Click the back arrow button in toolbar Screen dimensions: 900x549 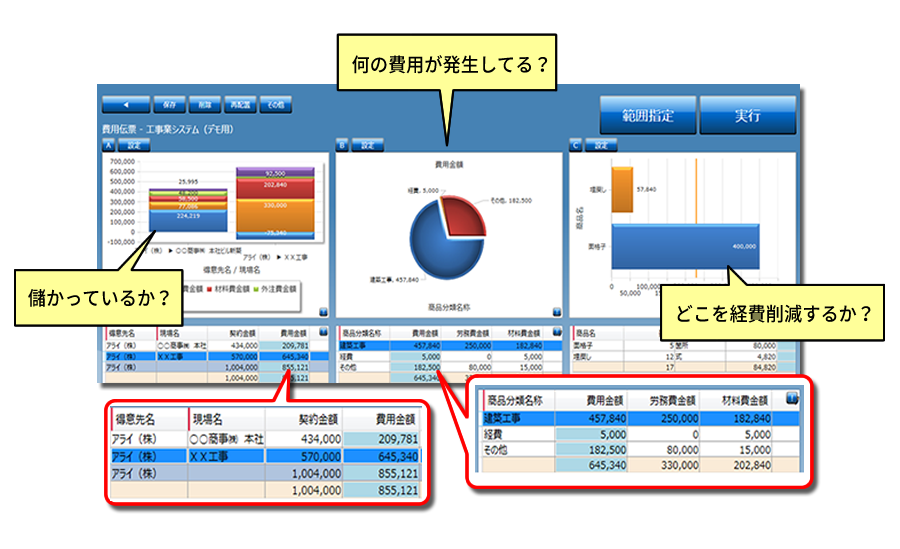(125, 104)
